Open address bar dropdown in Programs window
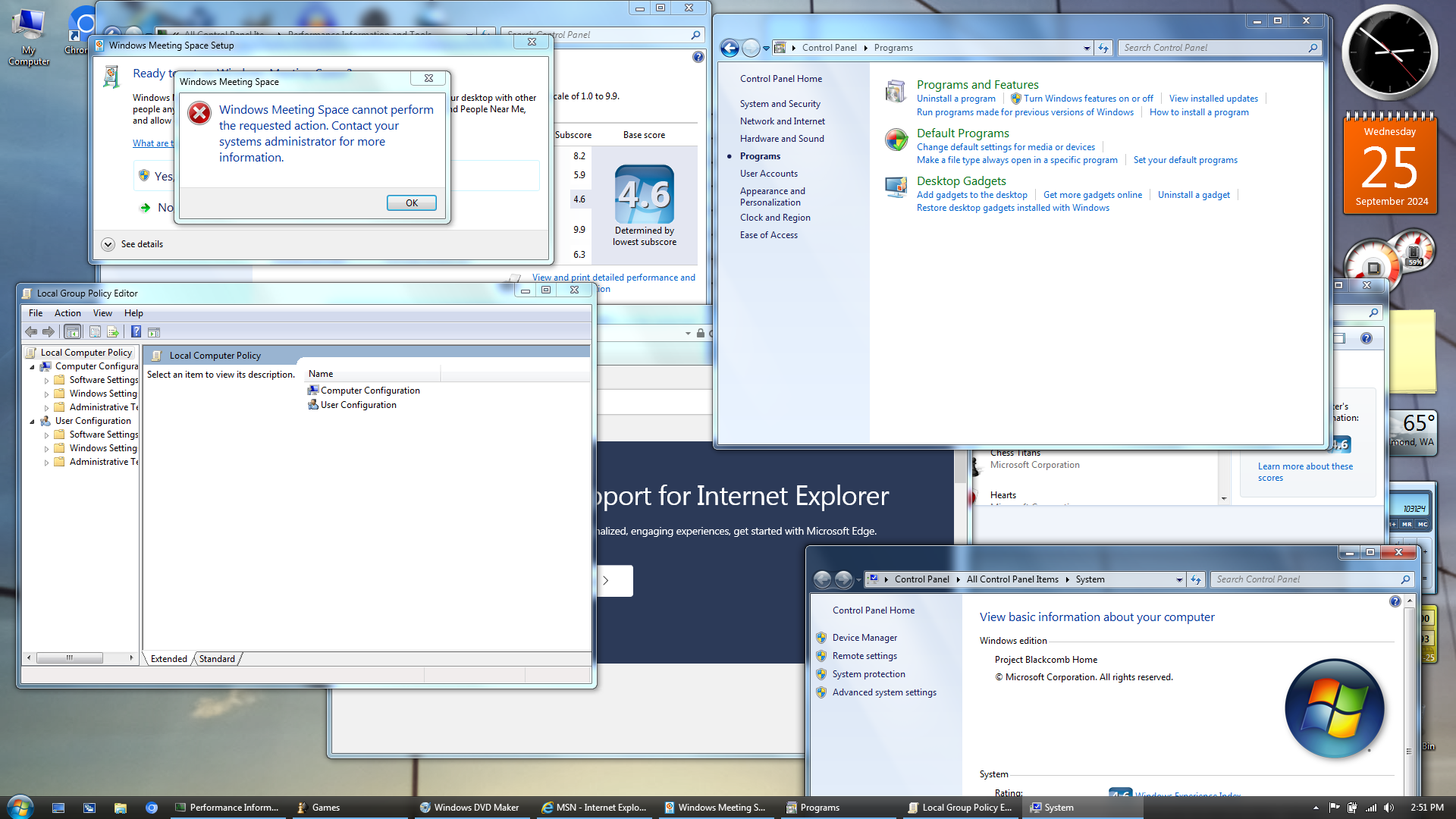The height and width of the screenshot is (819, 1456). point(1087,48)
